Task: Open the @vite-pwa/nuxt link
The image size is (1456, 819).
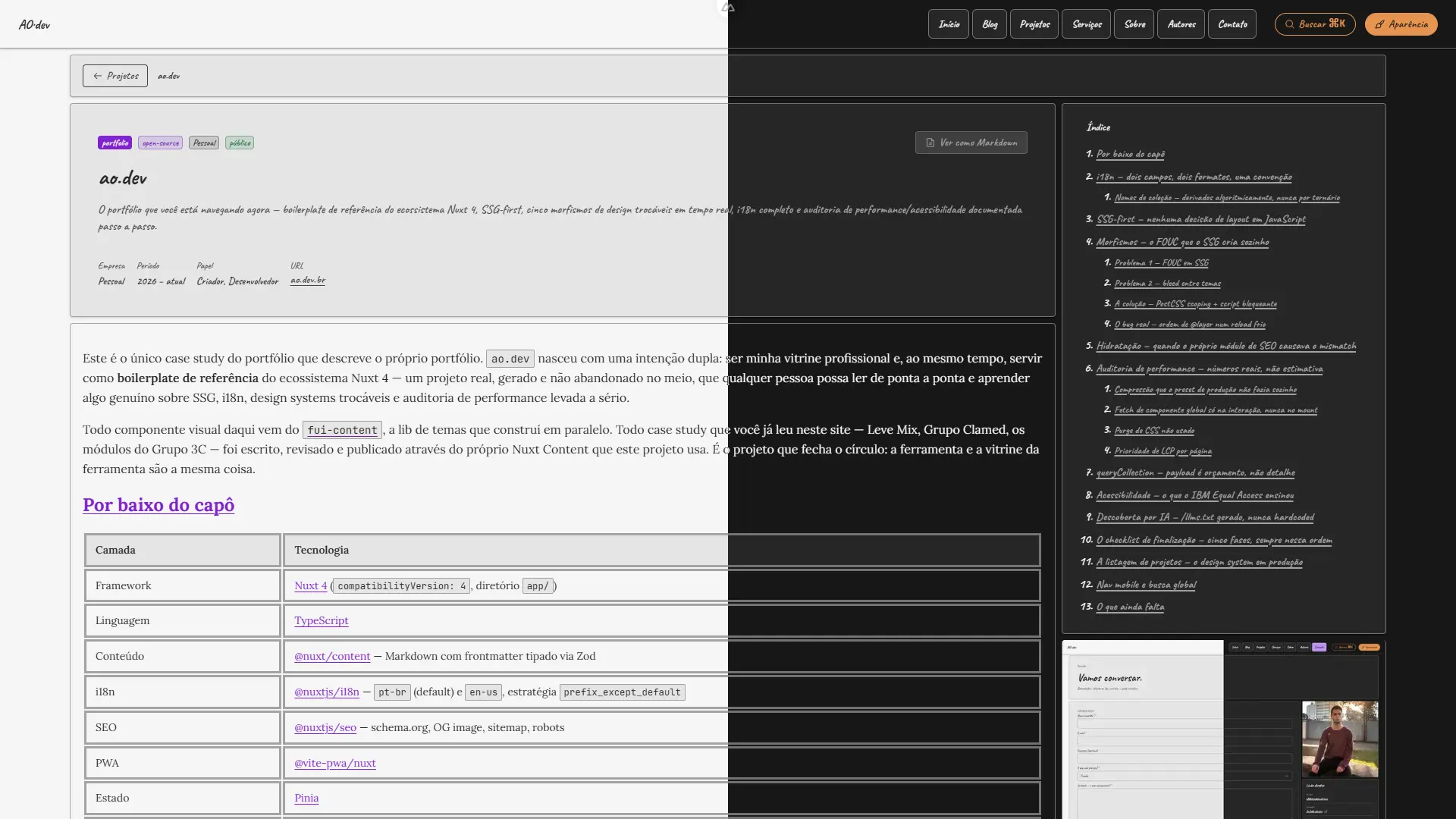Action: 335,763
